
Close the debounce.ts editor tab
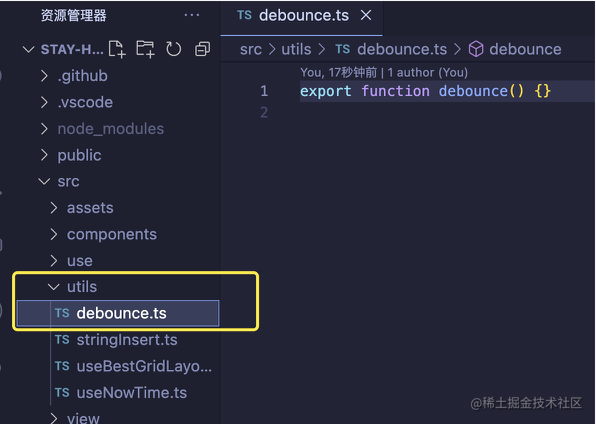point(366,15)
